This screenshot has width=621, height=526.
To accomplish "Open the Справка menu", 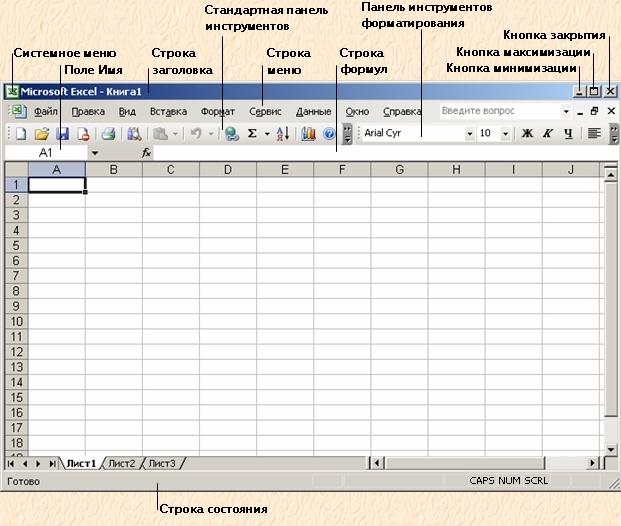I will click(x=402, y=112).
